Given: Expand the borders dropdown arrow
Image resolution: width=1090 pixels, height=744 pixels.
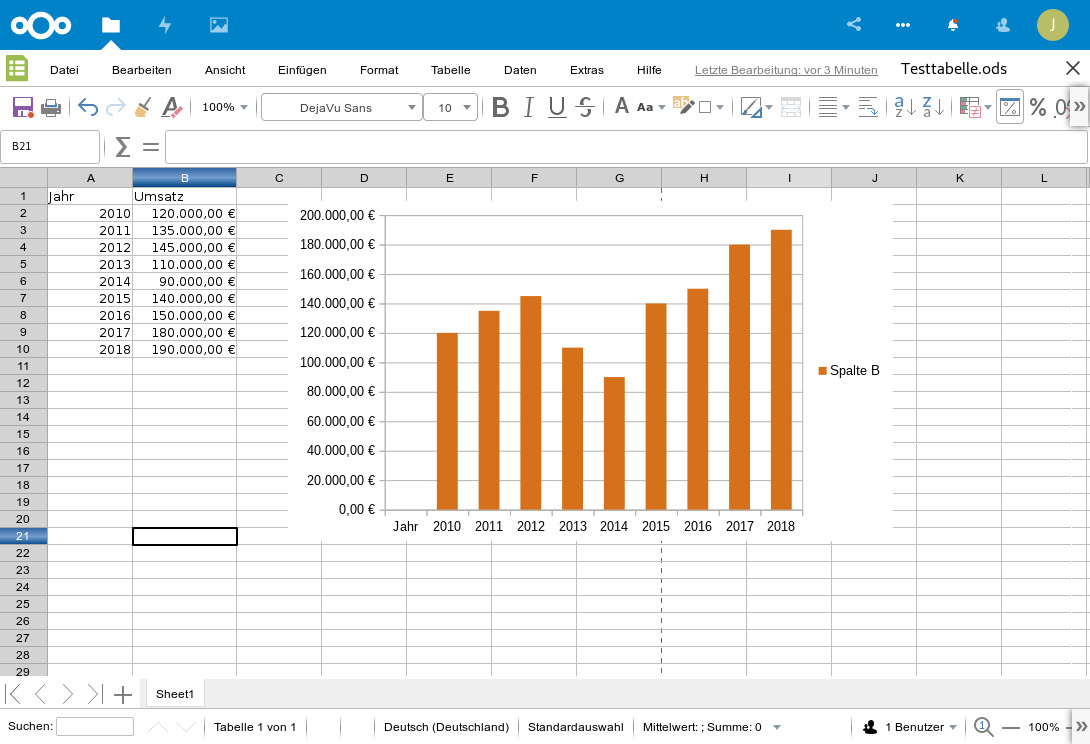Looking at the screenshot, I should point(769,107).
